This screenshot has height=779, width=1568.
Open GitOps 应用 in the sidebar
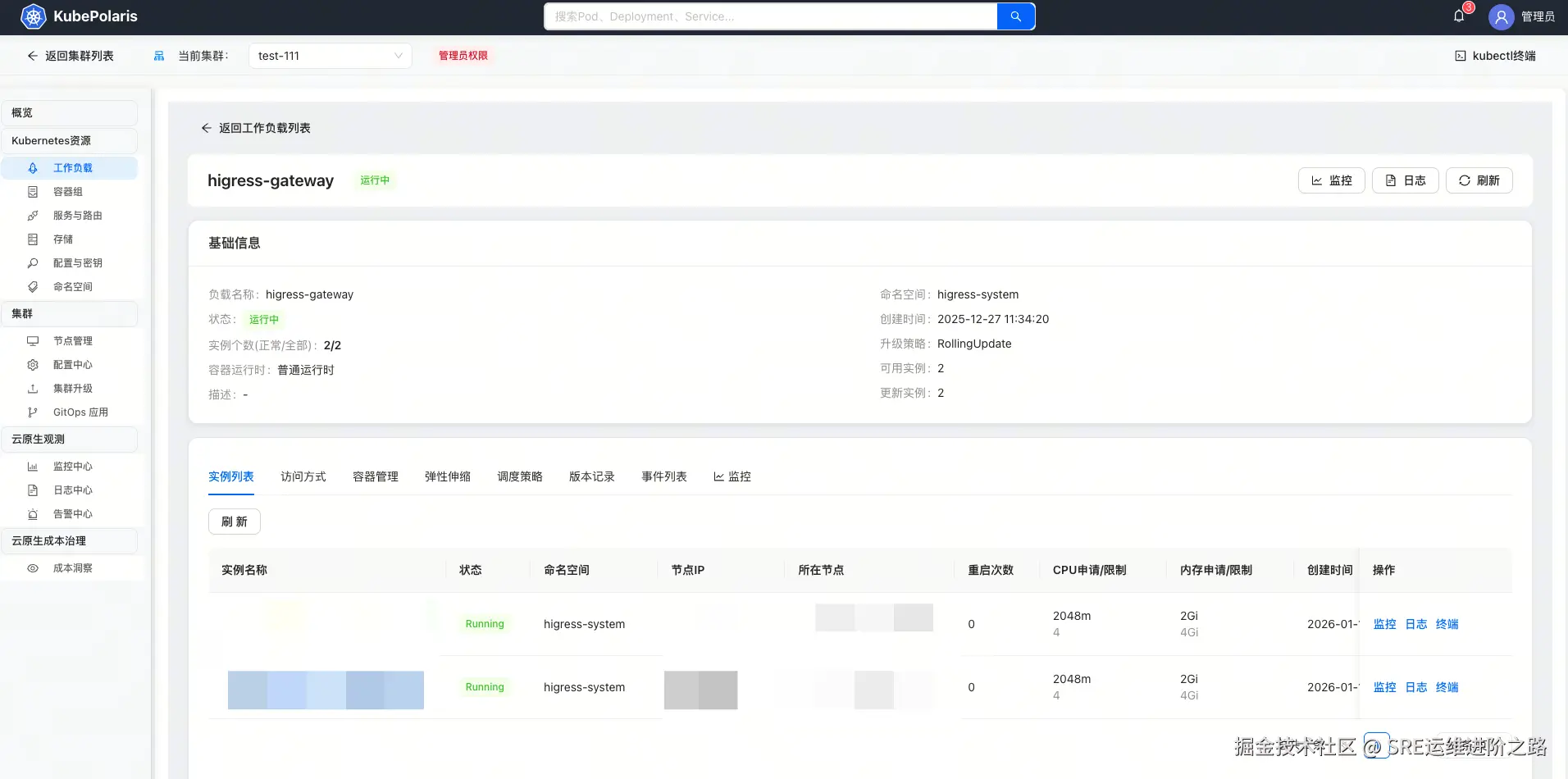pos(70,412)
